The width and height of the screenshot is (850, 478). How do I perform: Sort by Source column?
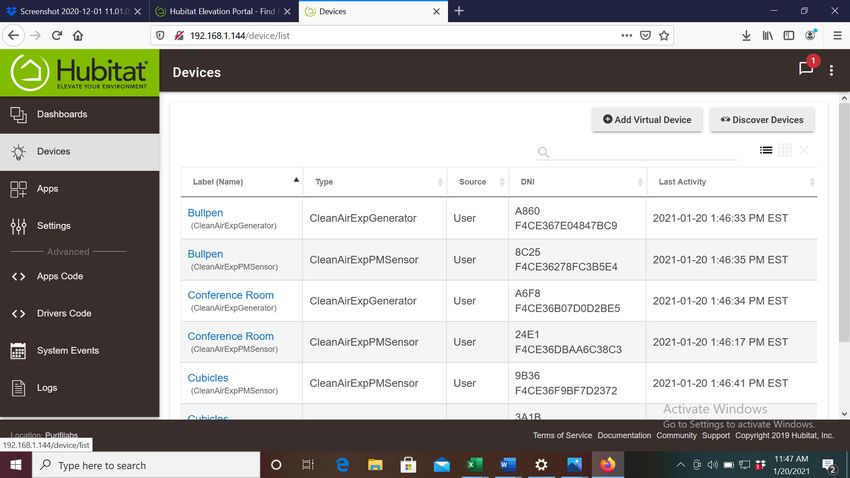coord(478,182)
